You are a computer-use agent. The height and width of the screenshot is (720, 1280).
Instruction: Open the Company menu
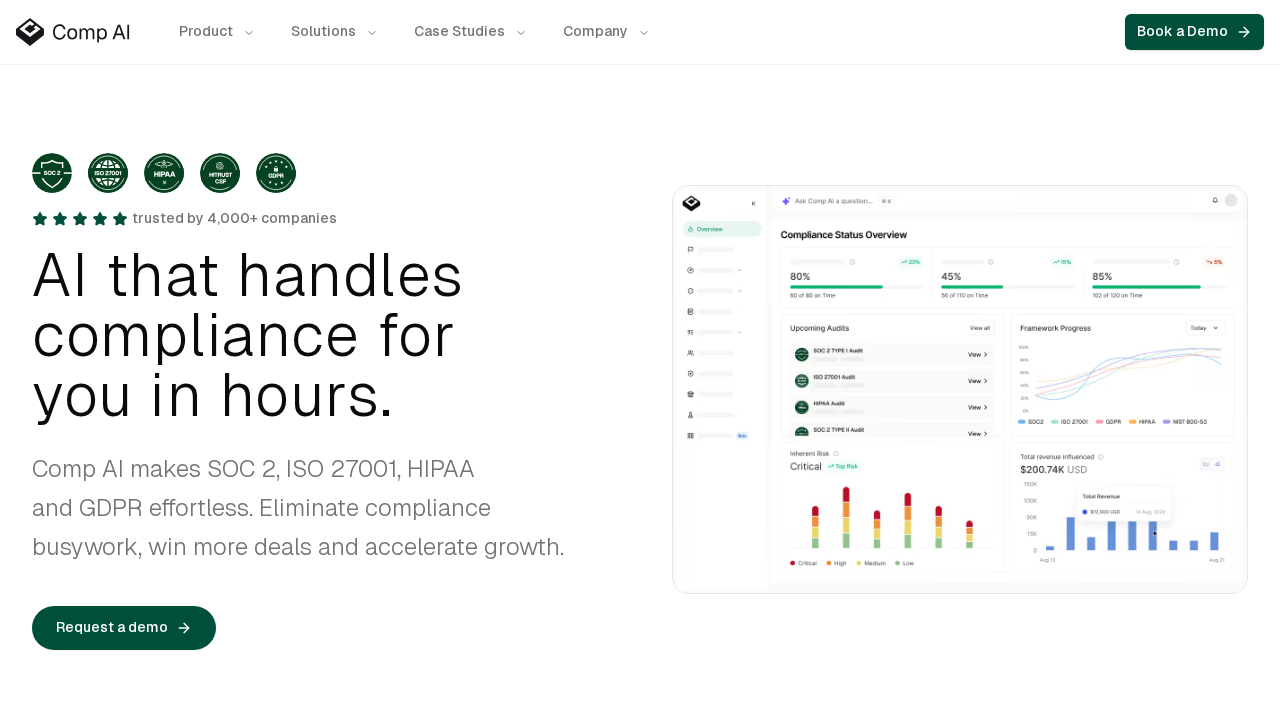point(605,32)
